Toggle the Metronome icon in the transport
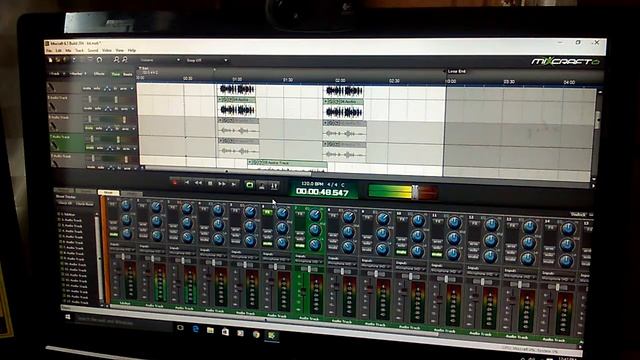 tap(262, 186)
